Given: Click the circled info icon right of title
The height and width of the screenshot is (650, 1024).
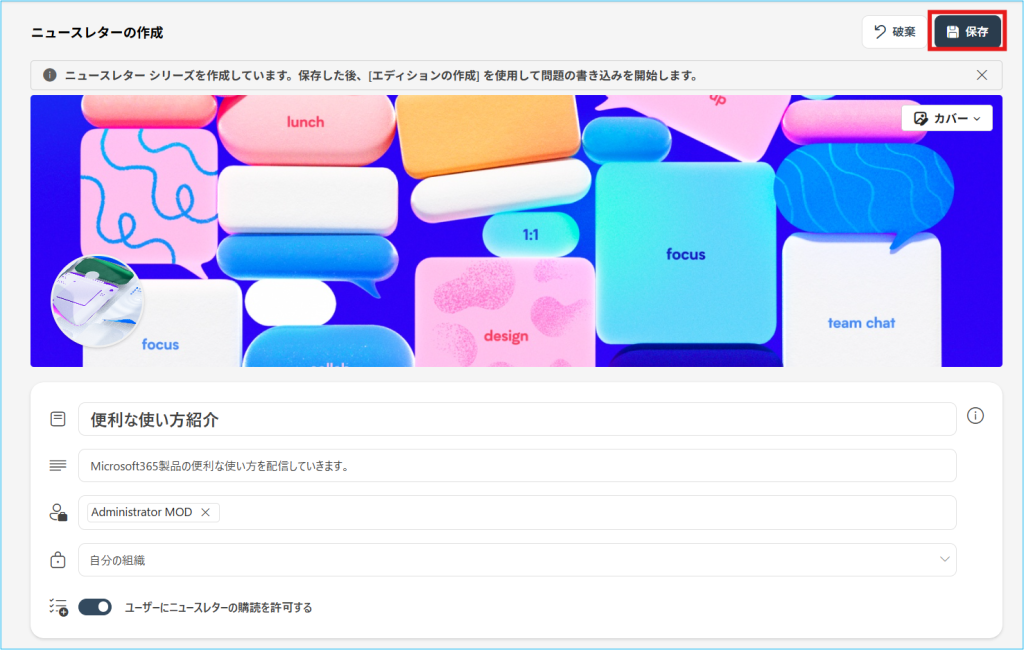Looking at the screenshot, I should pos(975,416).
